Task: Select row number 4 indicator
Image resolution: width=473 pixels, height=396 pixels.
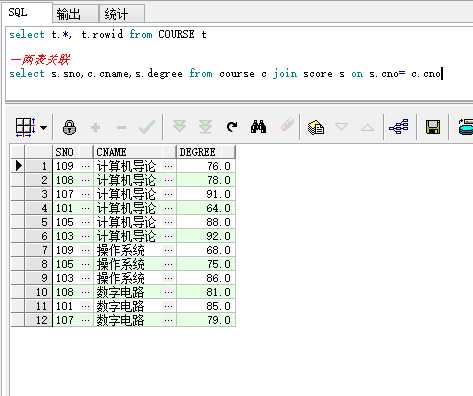Action: click(38, 208)
